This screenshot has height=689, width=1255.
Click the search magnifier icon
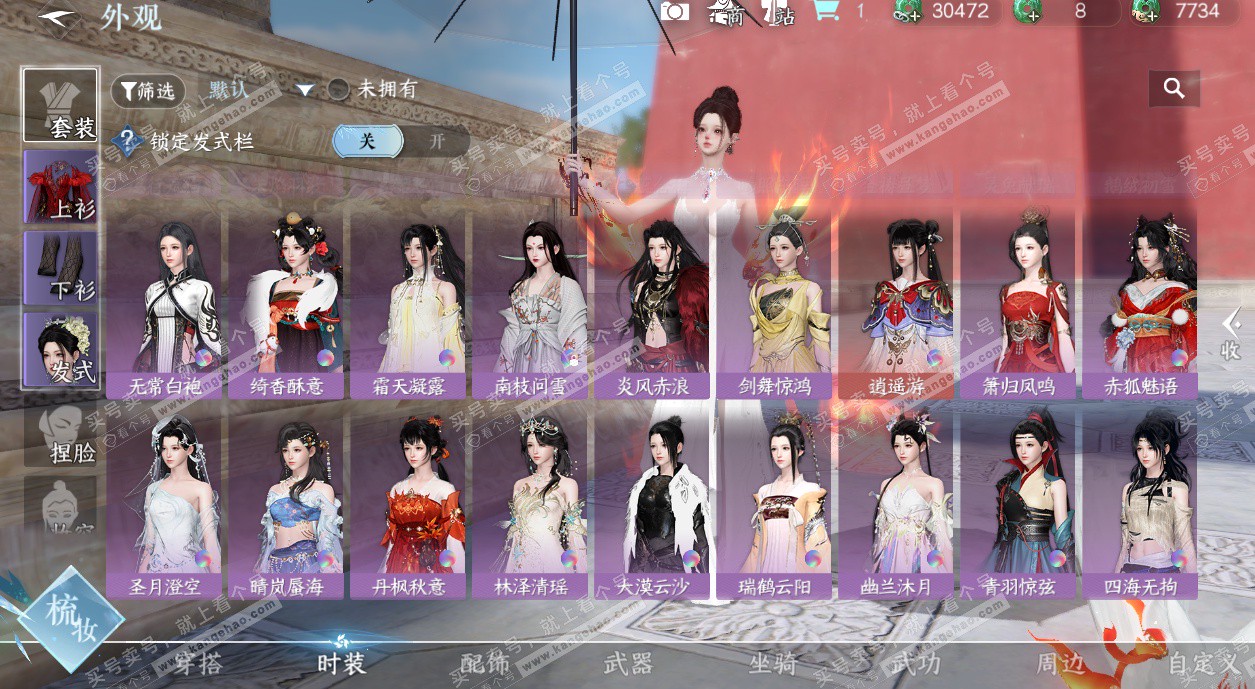pyautogui.click(x=1174, y=89)
